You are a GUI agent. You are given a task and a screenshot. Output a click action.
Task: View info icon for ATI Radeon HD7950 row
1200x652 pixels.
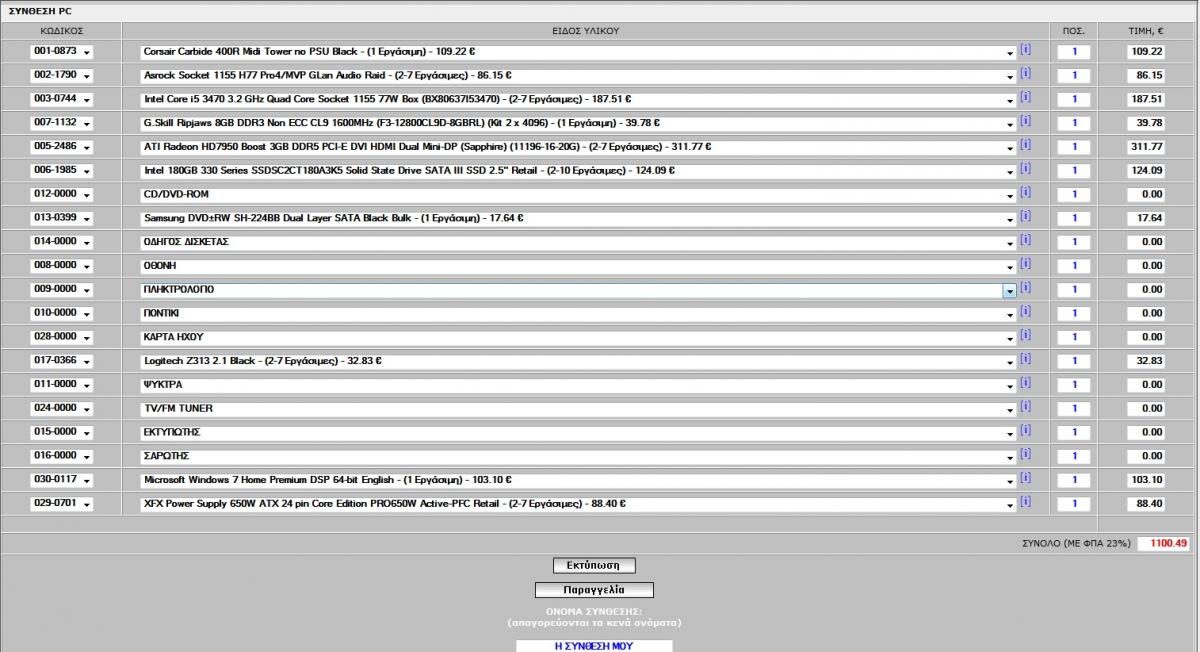coord(1026,145)
